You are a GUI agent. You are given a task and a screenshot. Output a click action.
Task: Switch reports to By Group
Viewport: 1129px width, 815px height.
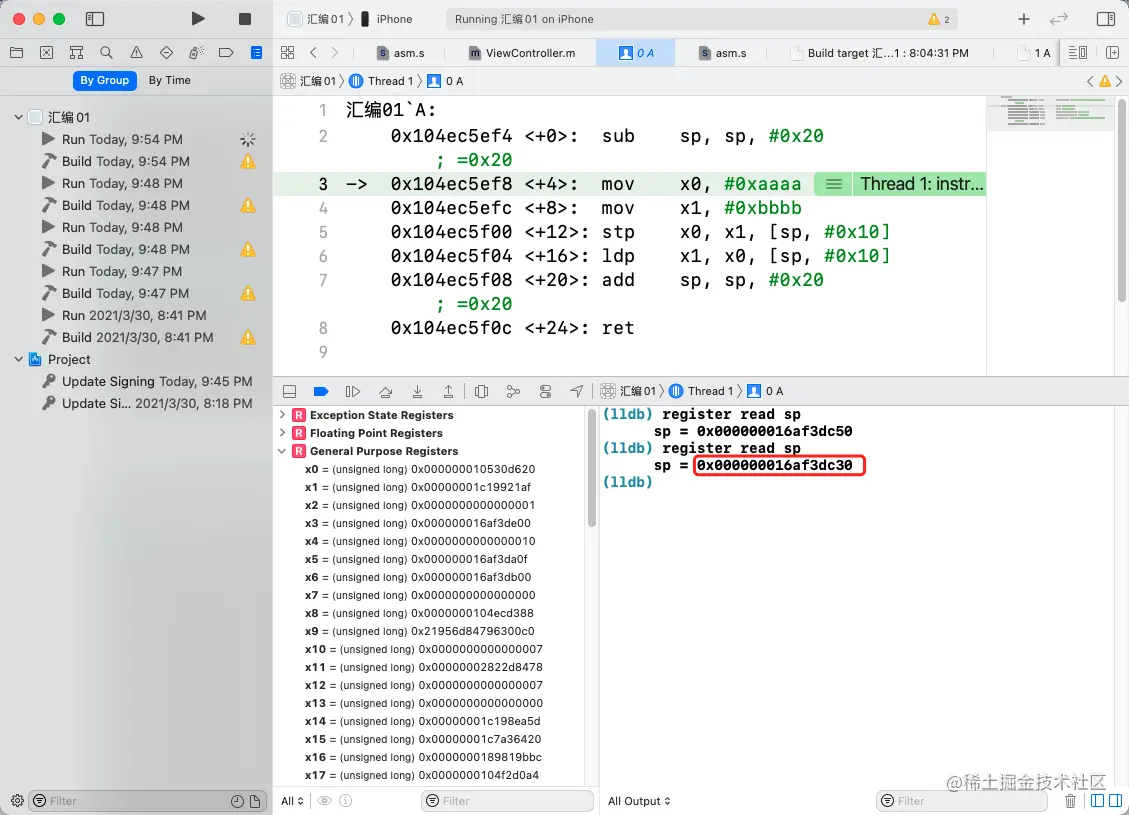(104, 80)
